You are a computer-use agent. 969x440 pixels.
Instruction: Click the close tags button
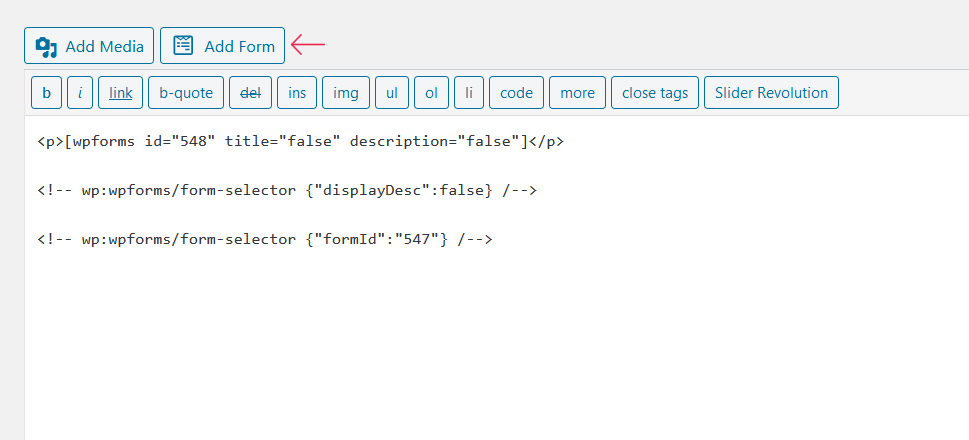coord(655,93)
